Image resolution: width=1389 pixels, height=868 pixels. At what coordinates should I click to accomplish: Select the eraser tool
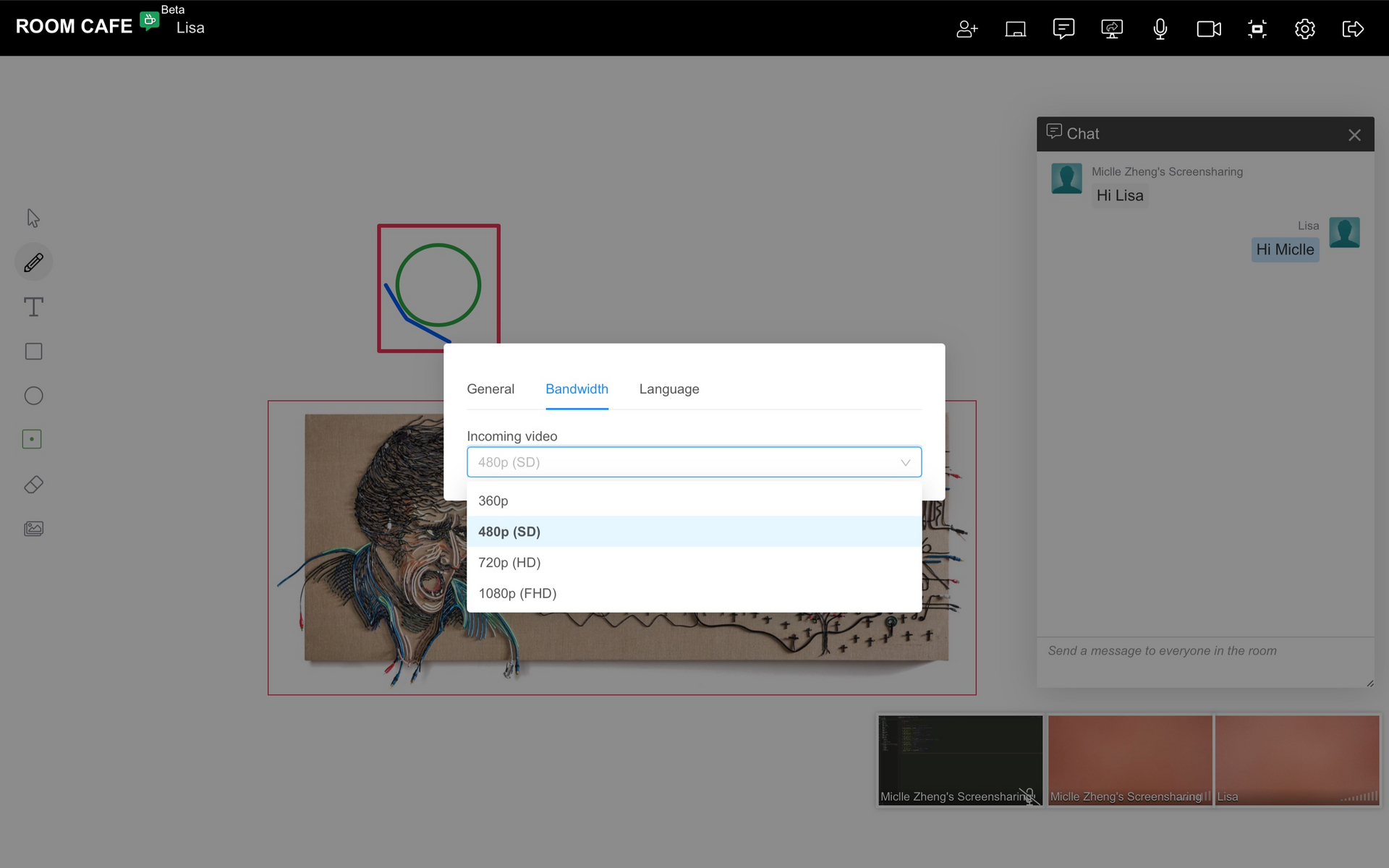point(33,485)
